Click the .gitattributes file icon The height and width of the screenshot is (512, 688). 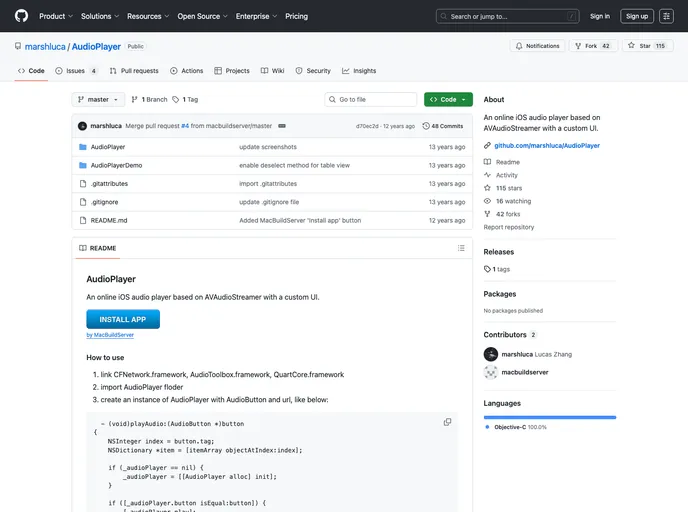82,184
